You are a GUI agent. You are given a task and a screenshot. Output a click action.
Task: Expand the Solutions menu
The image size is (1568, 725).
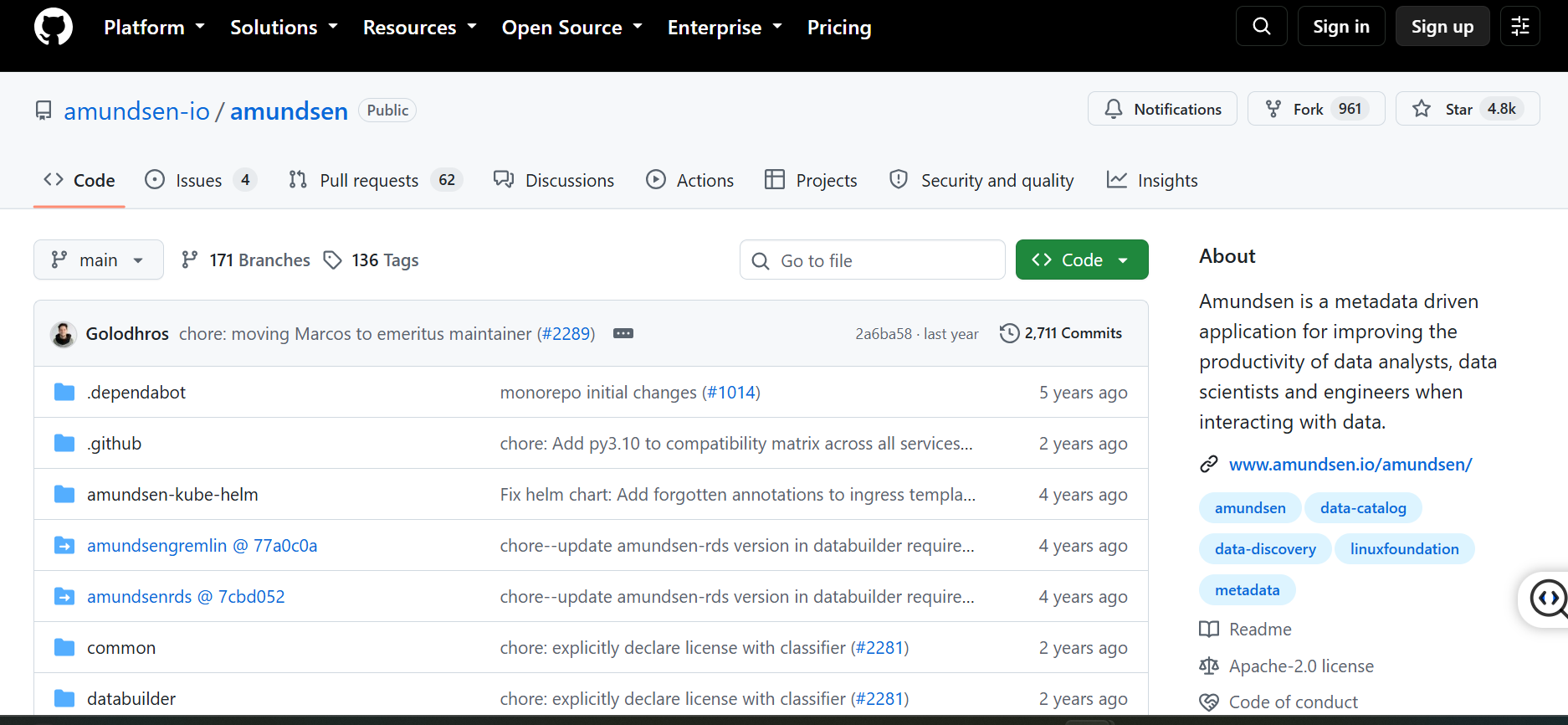click(284, 27)
